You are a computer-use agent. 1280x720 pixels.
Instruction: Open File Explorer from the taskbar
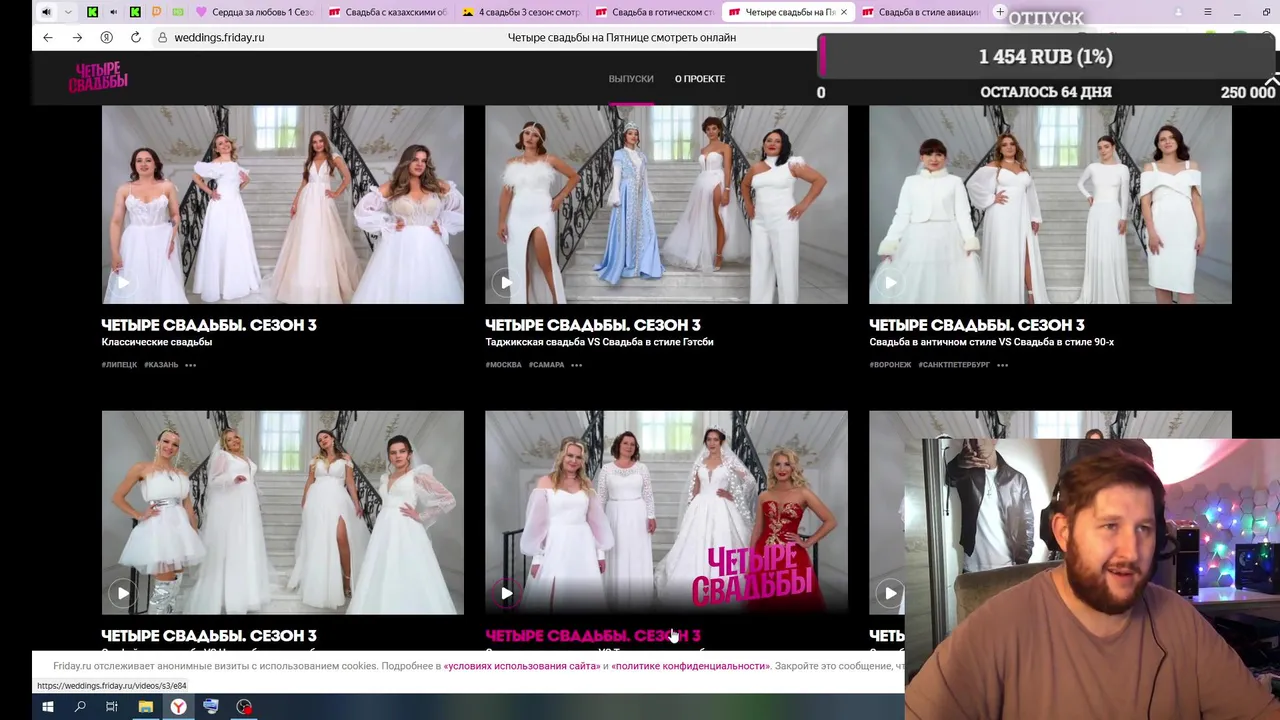(x=145, y=707)
